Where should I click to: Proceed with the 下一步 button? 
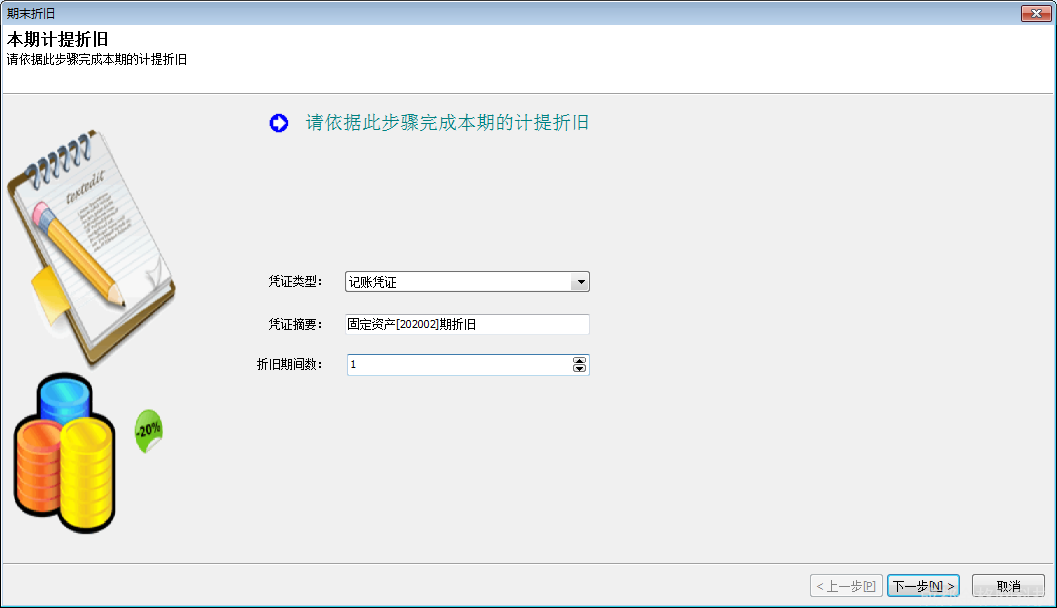(x=922, y=586)
